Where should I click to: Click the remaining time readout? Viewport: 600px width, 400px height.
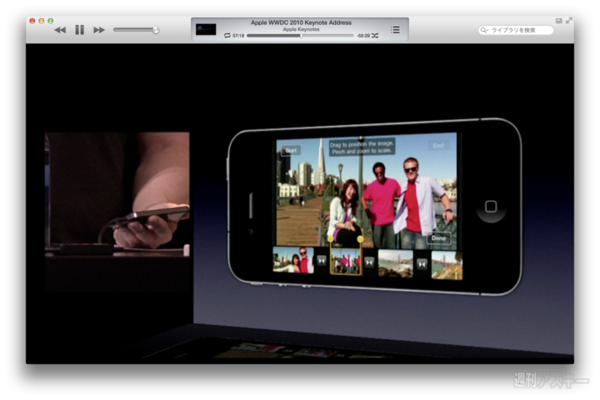(x=363, y=36)
